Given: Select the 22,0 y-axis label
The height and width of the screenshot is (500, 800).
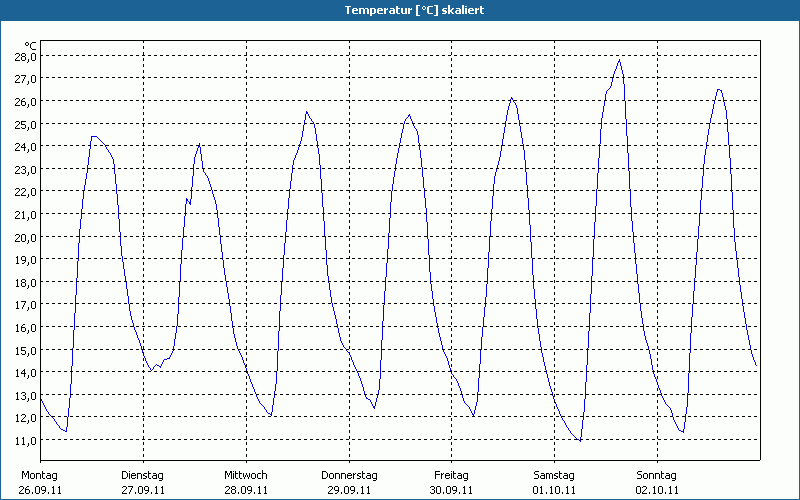Looking at the screenshot, I should click(25, 192).
